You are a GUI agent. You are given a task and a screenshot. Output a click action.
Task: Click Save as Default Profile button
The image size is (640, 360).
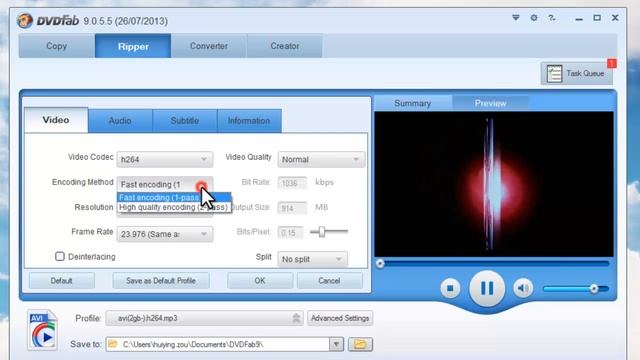point(161,281)
